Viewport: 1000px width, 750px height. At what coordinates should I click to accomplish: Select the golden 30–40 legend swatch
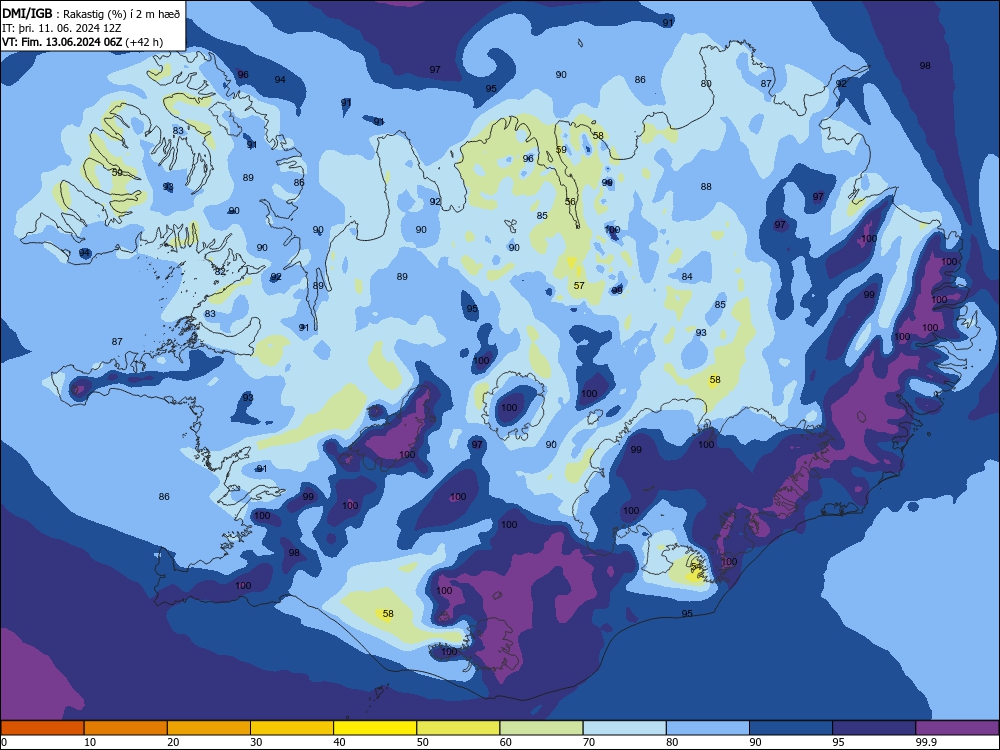[292, 728]
